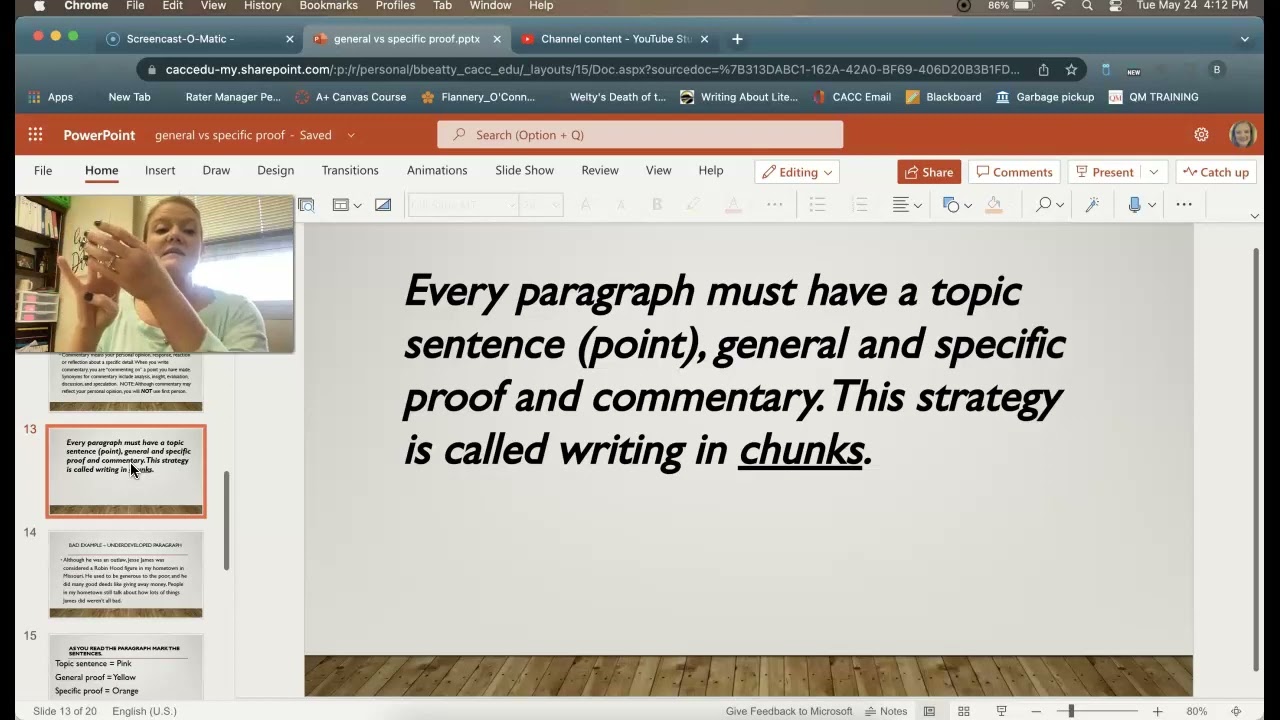Click the Present button
Screen dimensions: 1280x720
[x=1106, y=172]
